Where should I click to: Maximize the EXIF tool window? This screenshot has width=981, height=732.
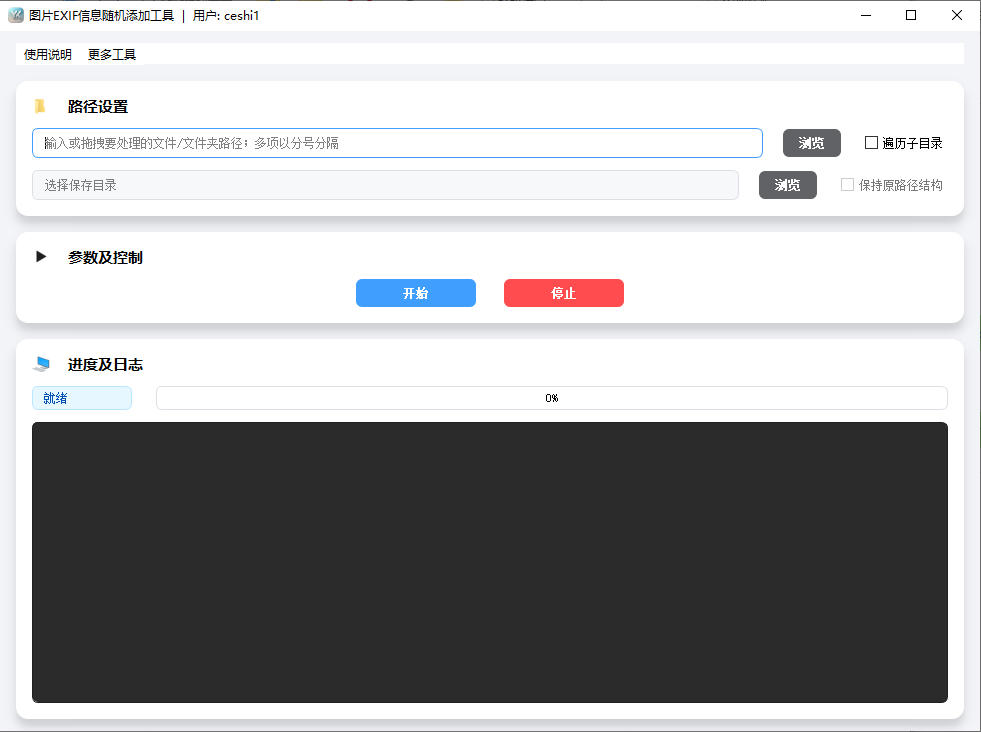911,15
